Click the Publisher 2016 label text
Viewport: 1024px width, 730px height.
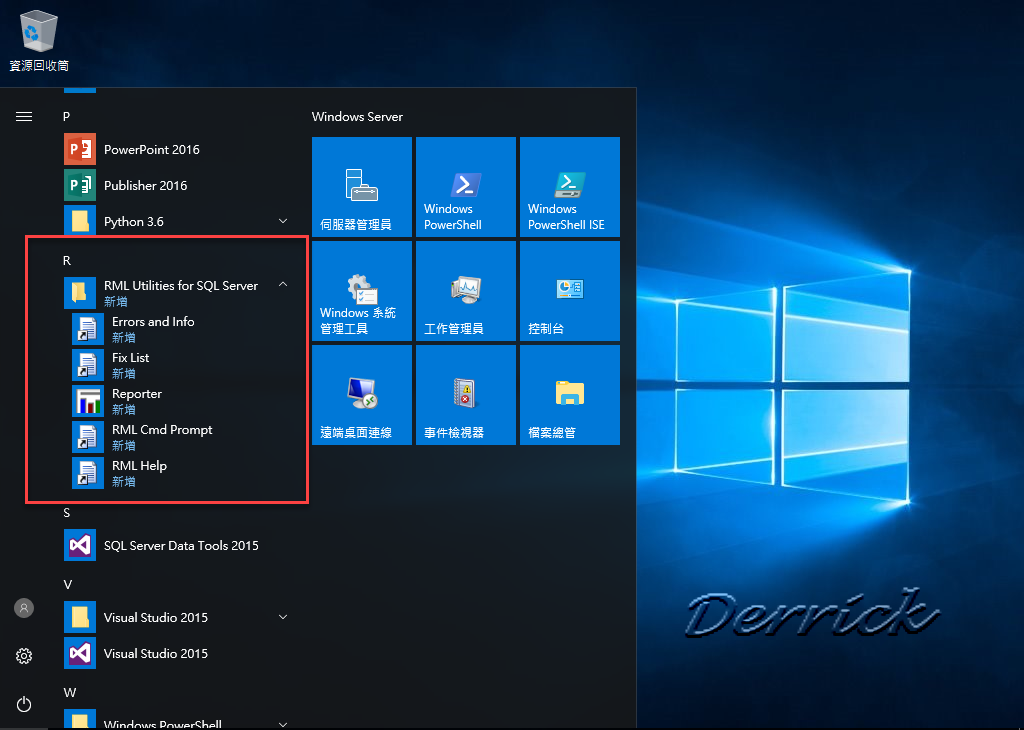tap(146, 185)
